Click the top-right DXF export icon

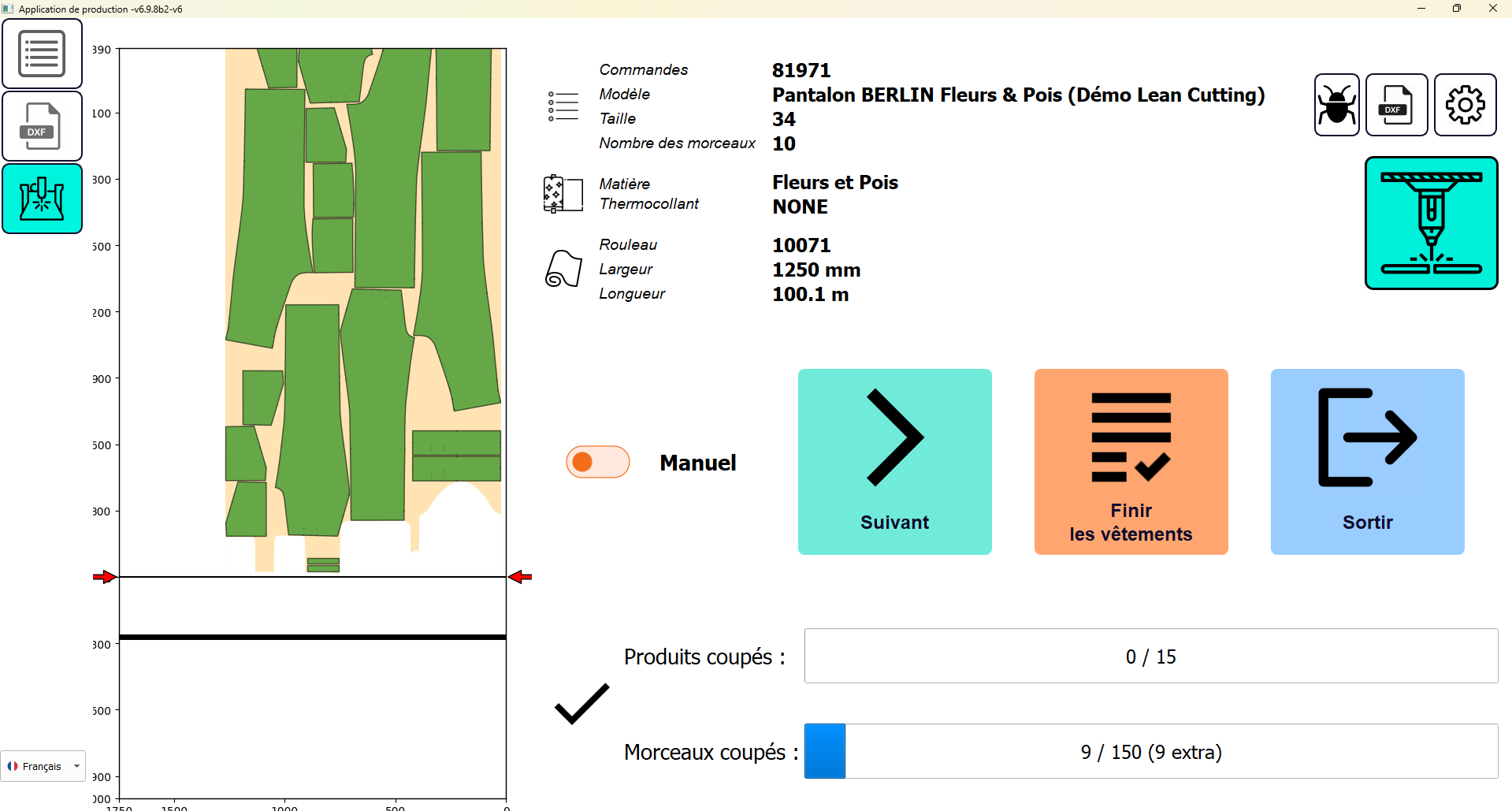pyautogui.click(x=1396, y=105)
